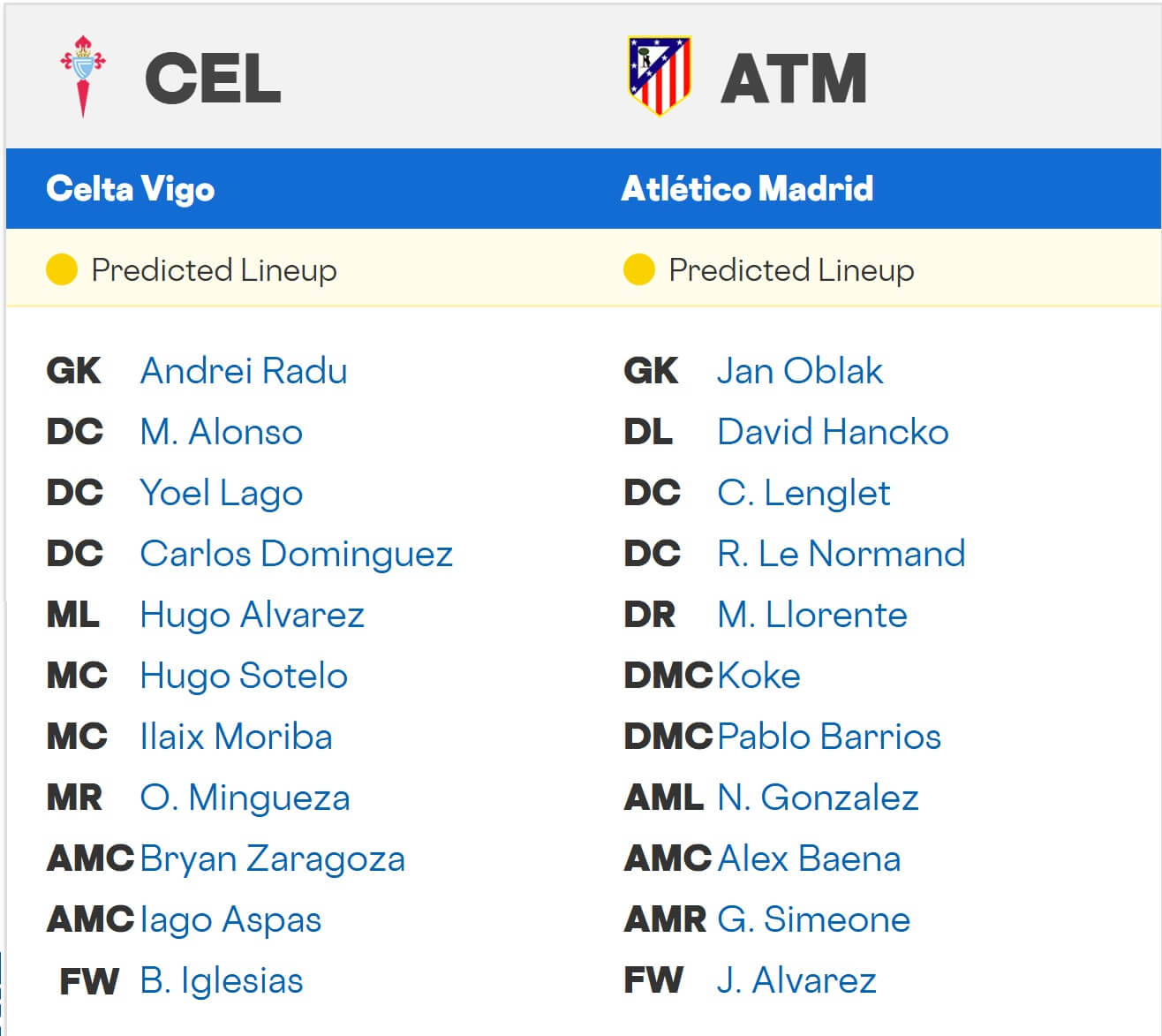Click the yellow dot beside Atlético's Predicted Lineup

click(x=638, y=269)
